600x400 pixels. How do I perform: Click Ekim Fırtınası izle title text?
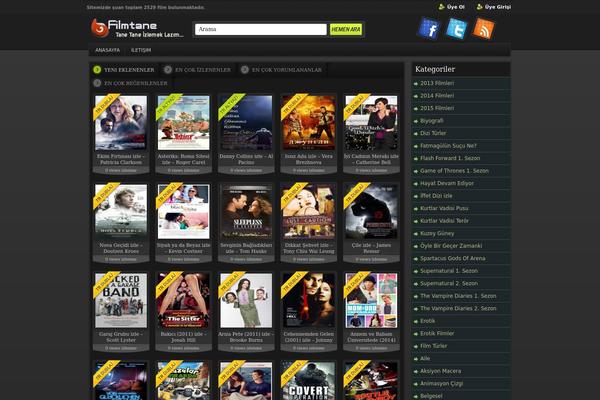pos(121,159)
